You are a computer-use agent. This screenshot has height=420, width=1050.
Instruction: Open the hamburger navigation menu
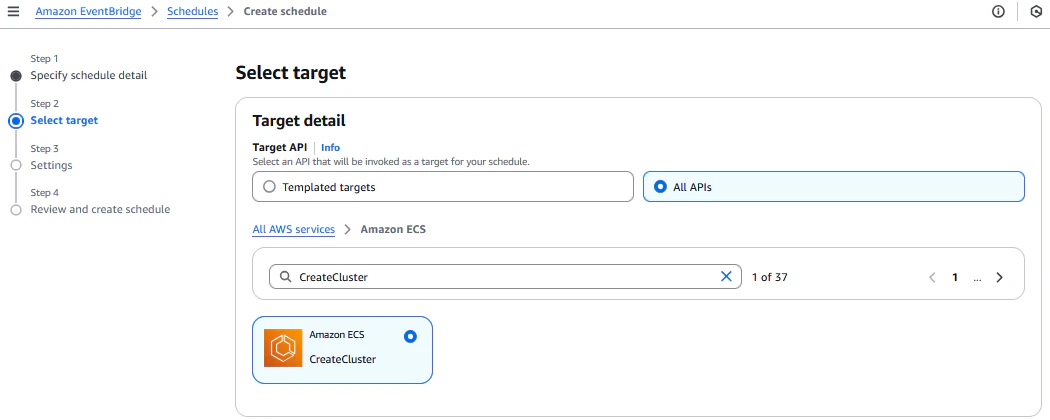point(13,11)
